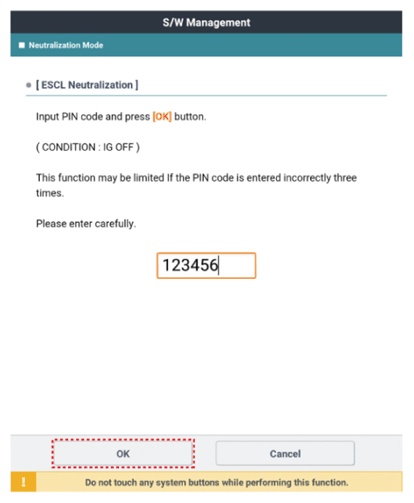Select the Neutralization Mode header label
The height and width of the screenshot is (503, 414).
[66, 45]
